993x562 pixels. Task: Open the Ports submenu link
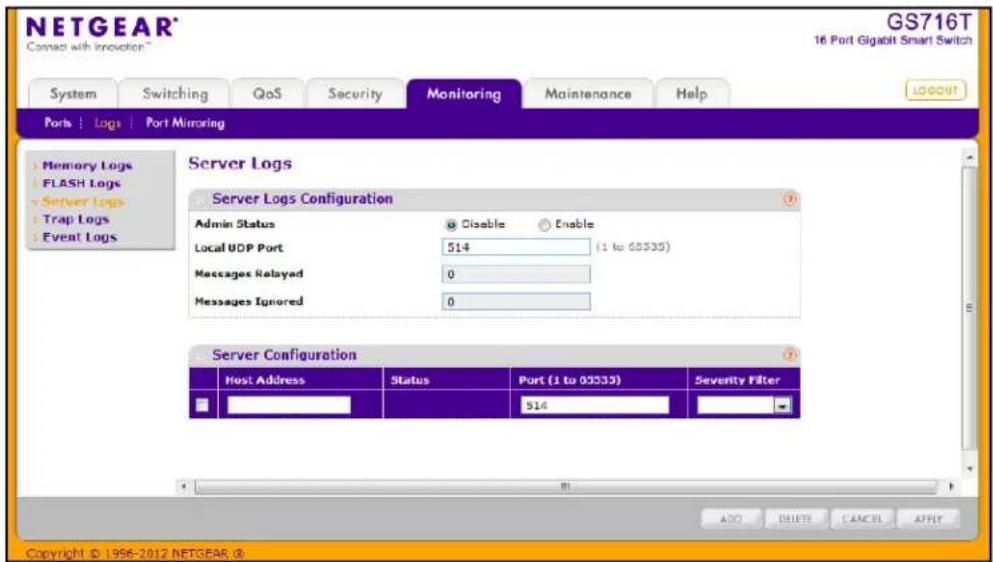58,123
